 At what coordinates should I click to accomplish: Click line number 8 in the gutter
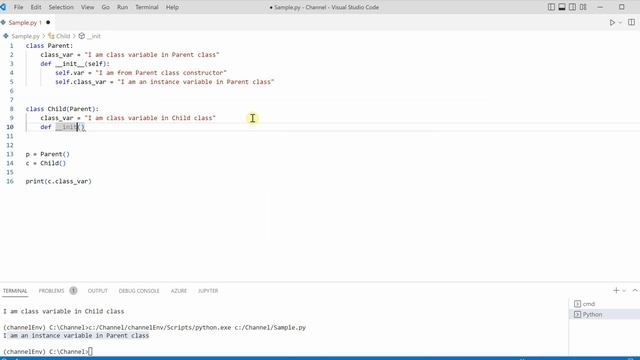[x=11, y=109]
